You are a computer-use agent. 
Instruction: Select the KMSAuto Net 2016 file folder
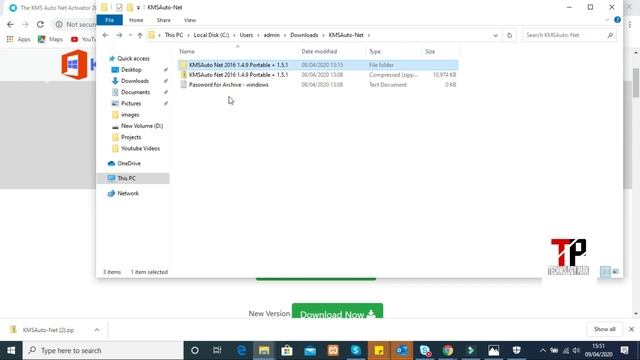coord(318,65)
